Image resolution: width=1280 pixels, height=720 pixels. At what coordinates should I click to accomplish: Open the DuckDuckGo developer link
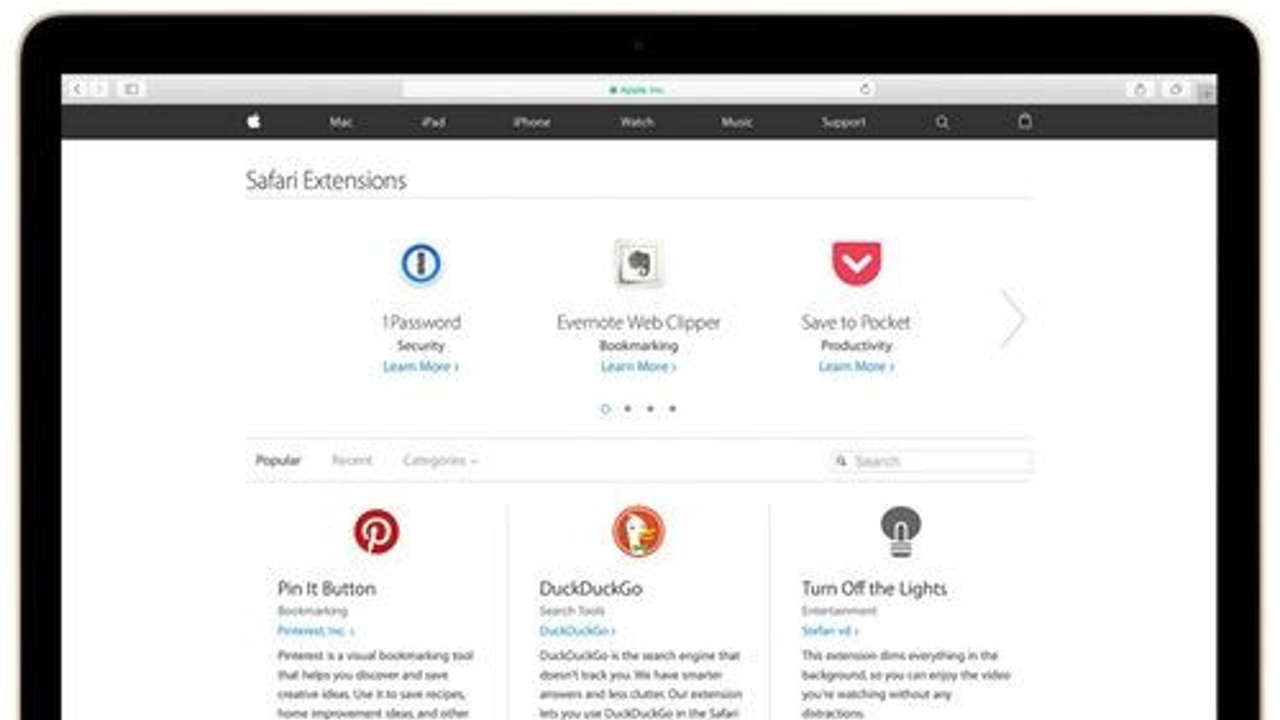point(578,631)
